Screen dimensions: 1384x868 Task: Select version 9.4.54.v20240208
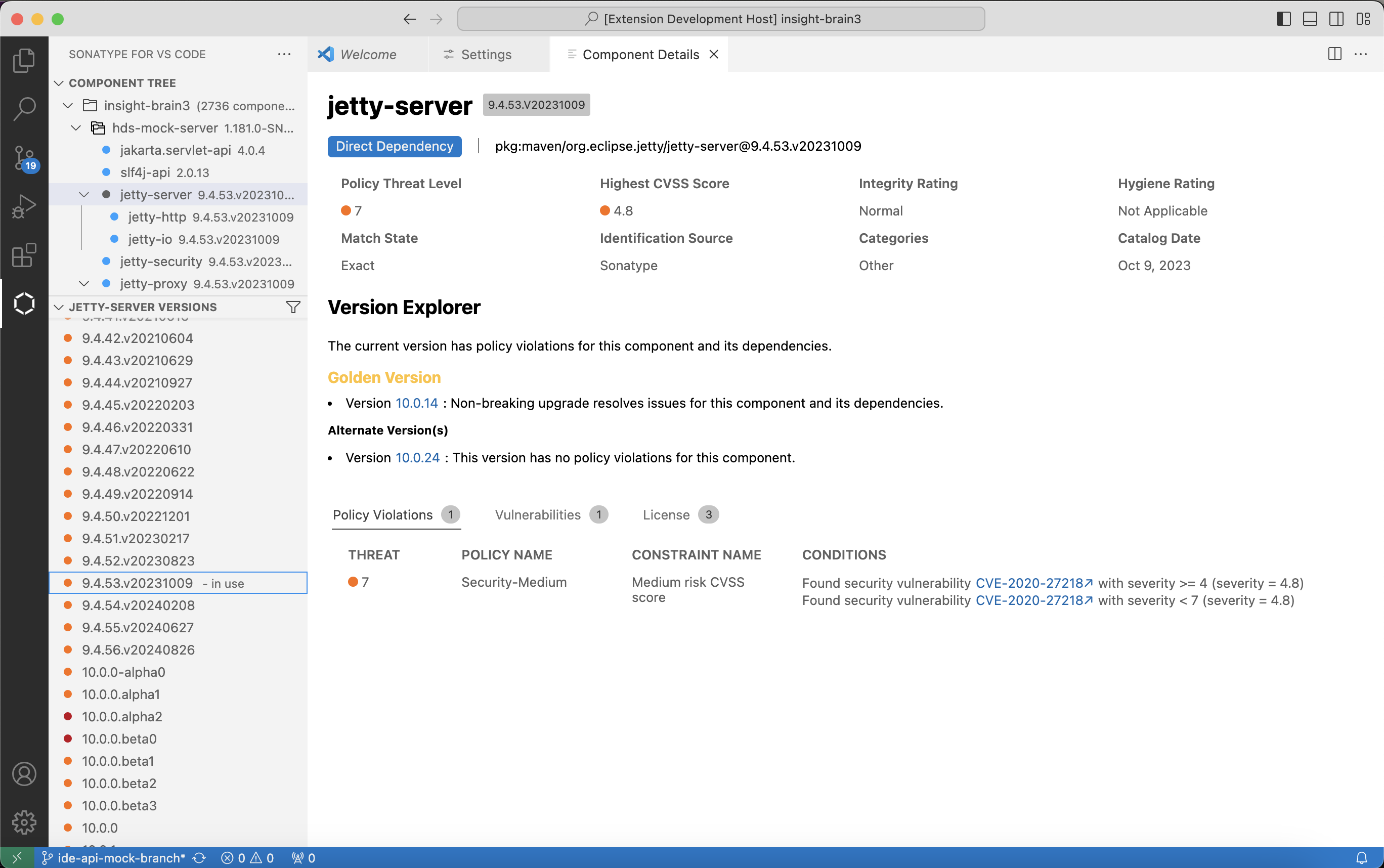pyautogui.click(x=178, y=605)
